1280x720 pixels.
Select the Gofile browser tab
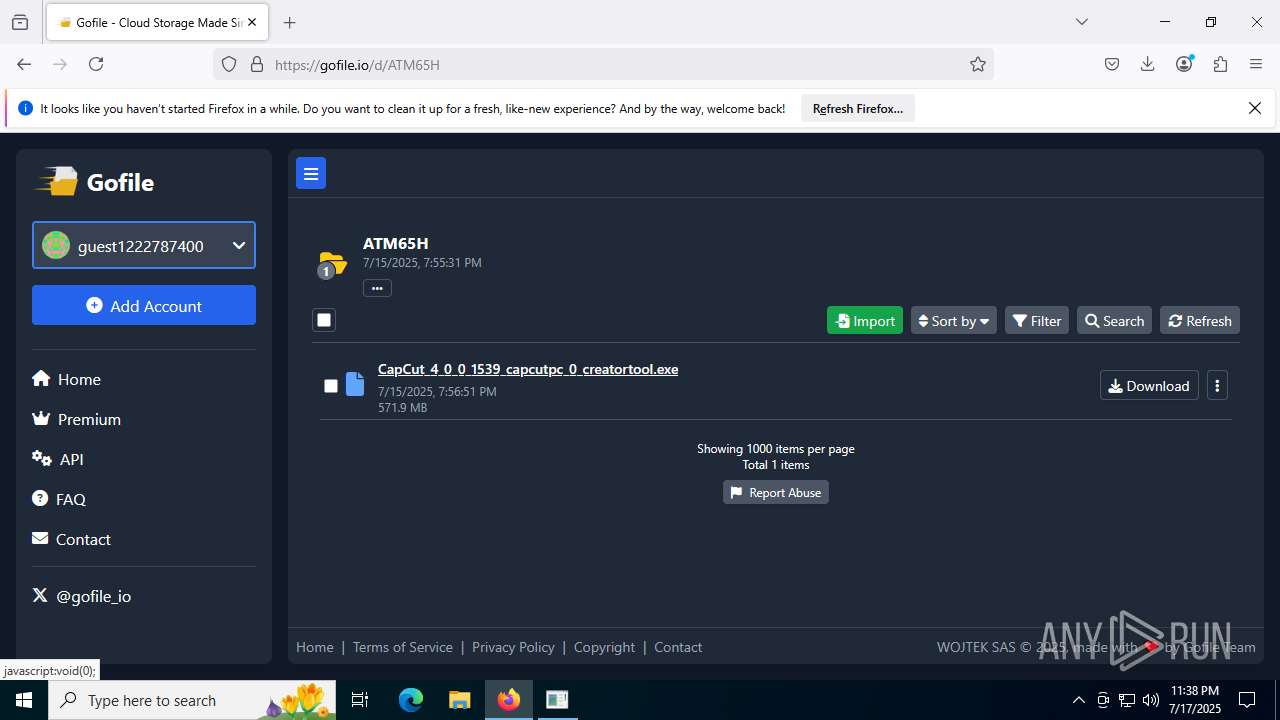[x=156, y=22]
